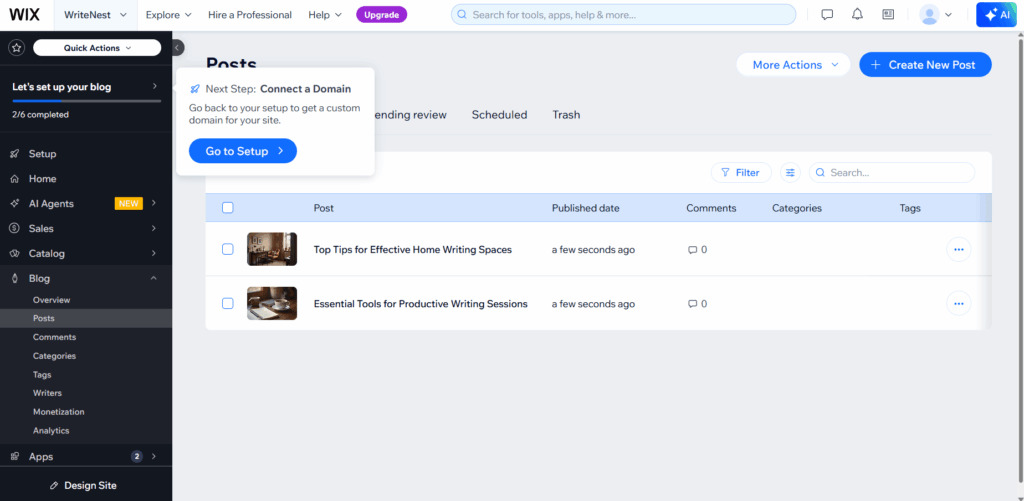Screen dimensions: 1024x501
Task: Click the Catalog icon in sidebar
Action: coord(14,253)
